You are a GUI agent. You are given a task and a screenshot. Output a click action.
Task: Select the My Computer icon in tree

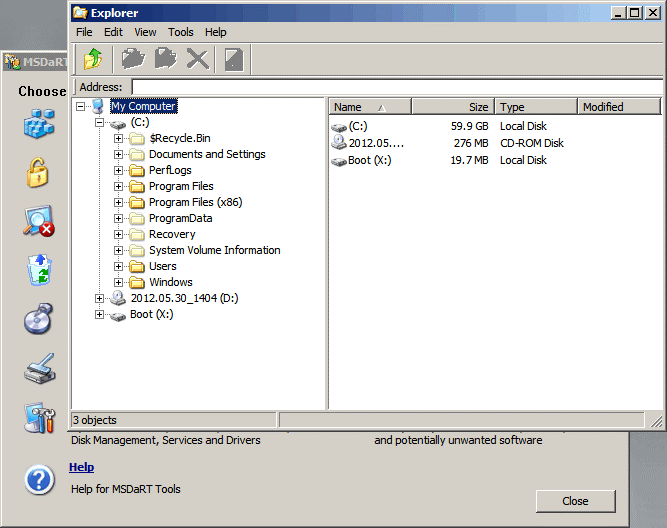[x=98, y=106]
